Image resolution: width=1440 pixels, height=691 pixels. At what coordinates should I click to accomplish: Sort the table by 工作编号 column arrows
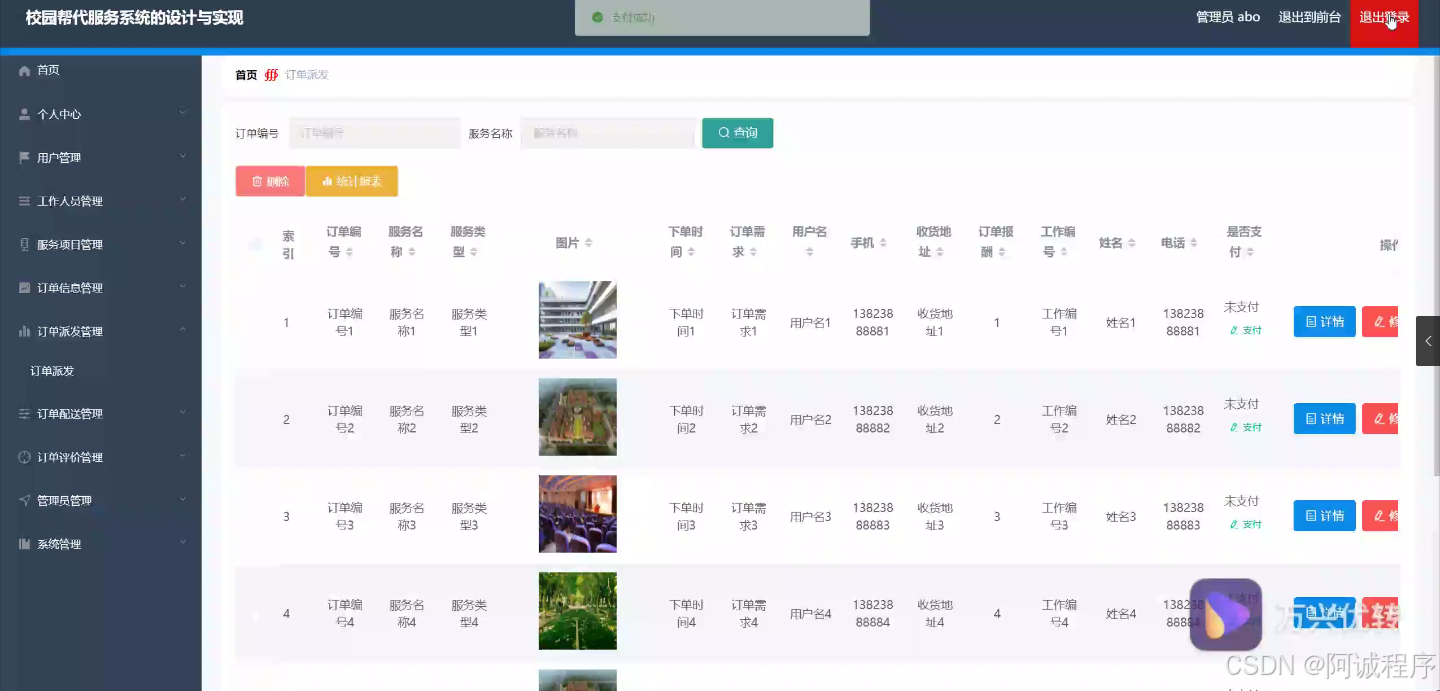pyautogui.click(x=1063, y=253)
